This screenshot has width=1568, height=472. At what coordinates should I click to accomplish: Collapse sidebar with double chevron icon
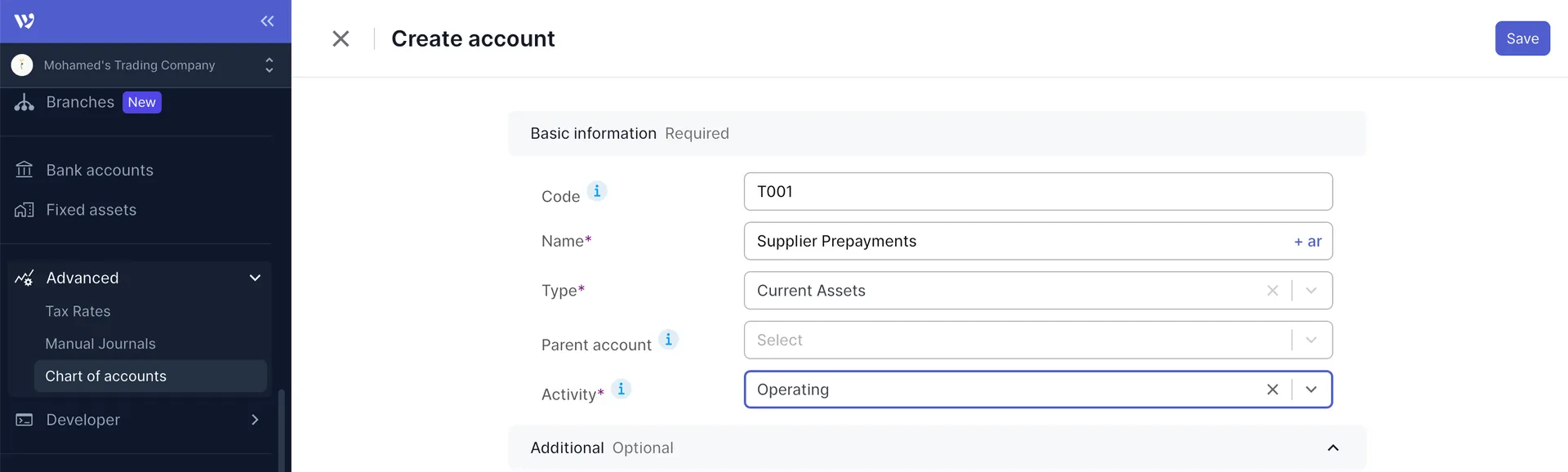pyautogui.click(x=267, y=21)
